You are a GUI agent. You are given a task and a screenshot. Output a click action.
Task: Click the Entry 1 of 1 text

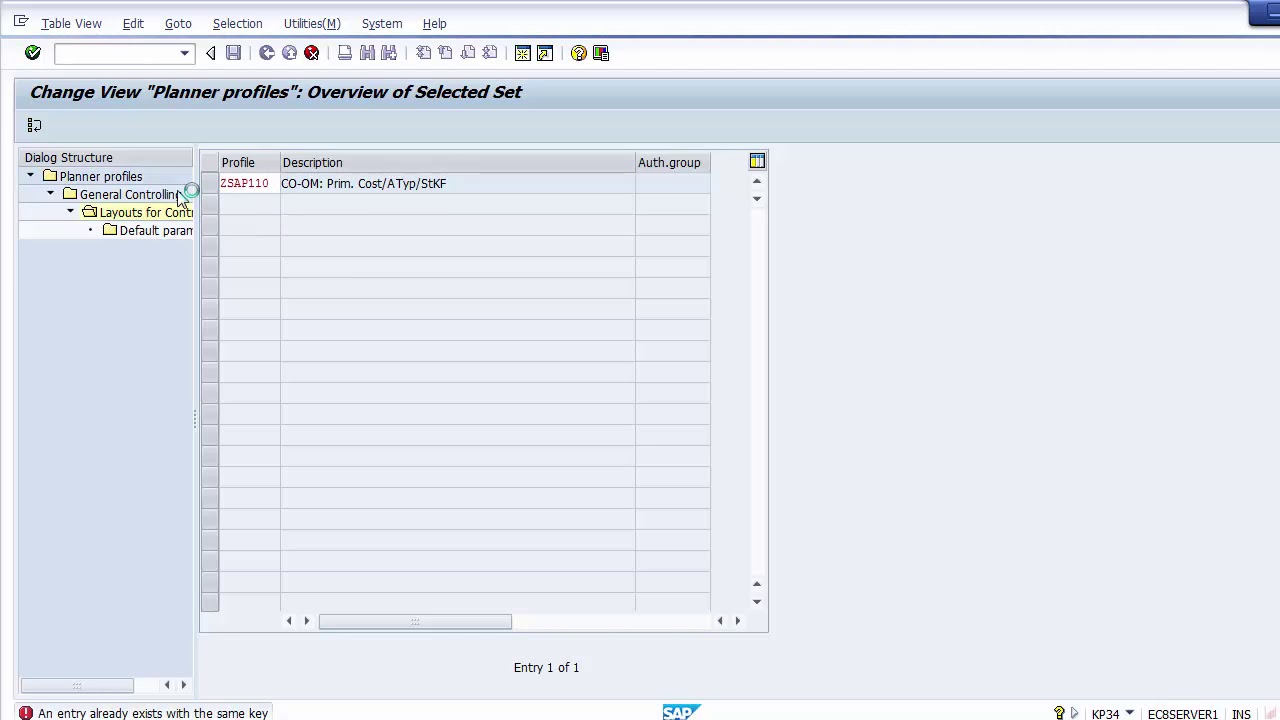[x=546, y=667]
